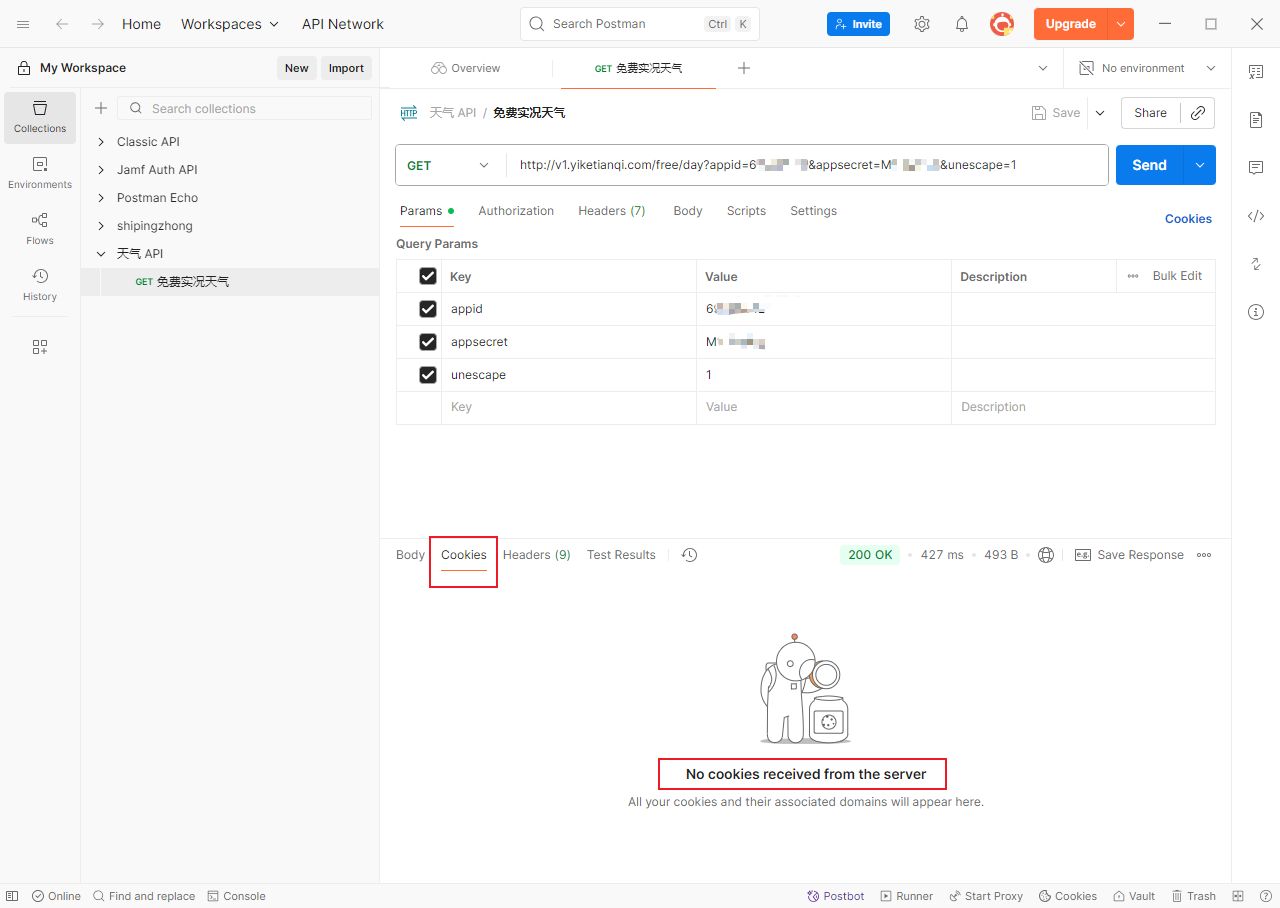Screen dimensions: 1280x908
Task: Click the Cookies link under Send
Action: tap(1188, 219)
